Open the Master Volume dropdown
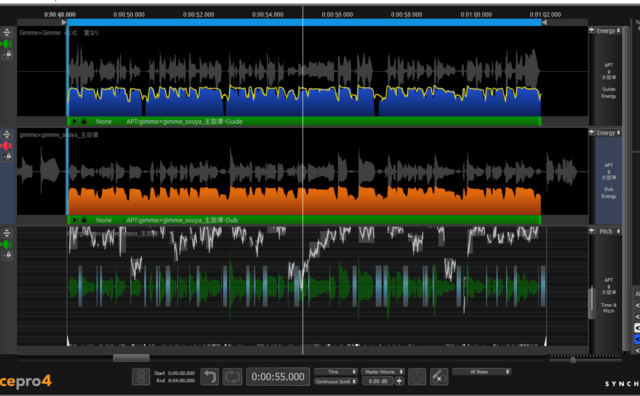Image resolution: width=640 pixels, height=396 pixels. pyautogui.click(x=383, y=372)
